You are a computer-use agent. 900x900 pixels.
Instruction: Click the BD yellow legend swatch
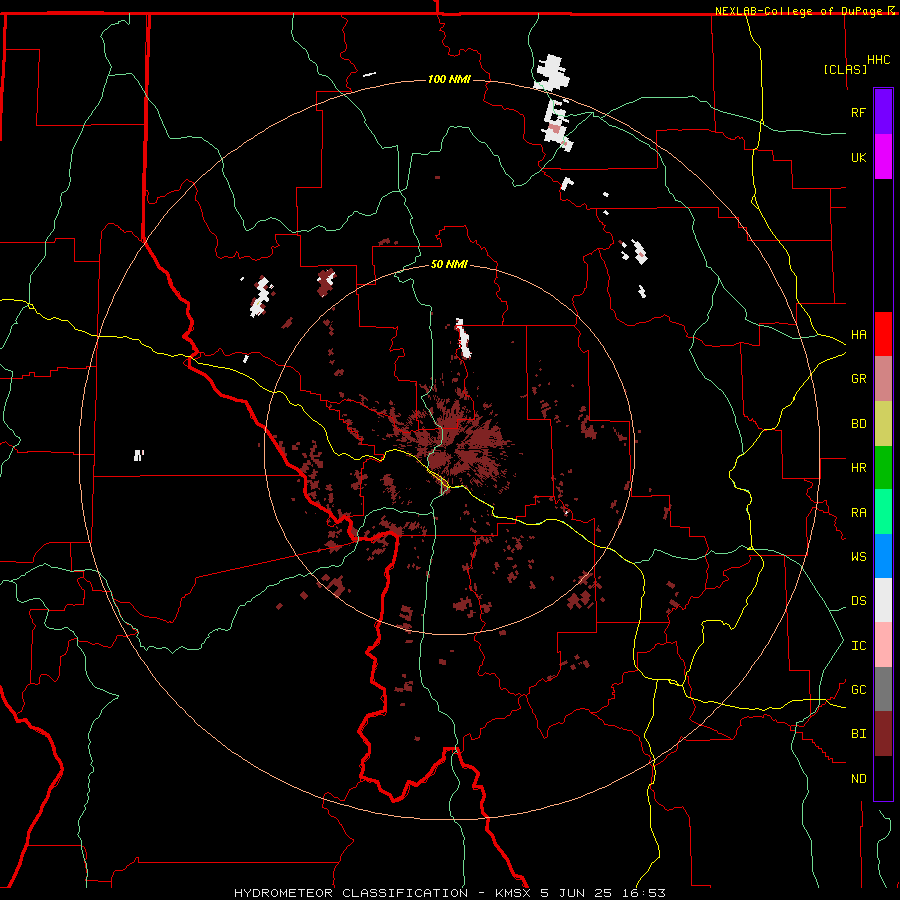(883, 424)
